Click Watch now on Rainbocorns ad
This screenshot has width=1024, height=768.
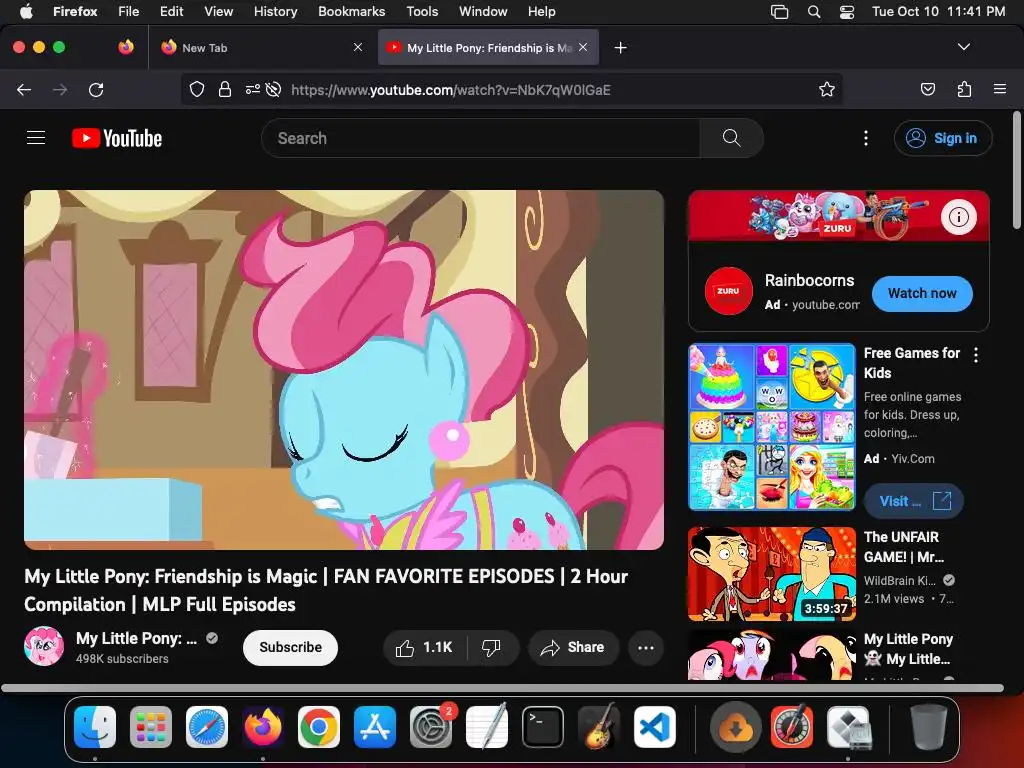[x=922, y=294]
